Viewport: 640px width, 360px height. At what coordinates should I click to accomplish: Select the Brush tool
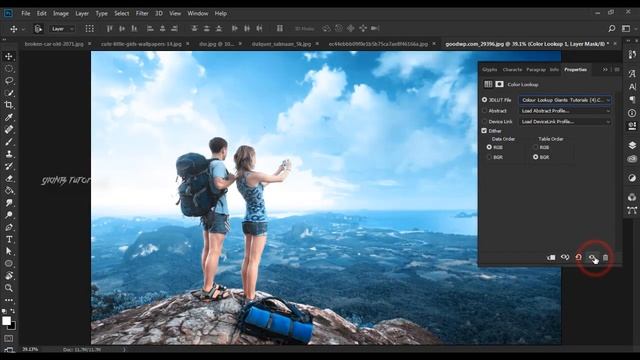[x=9, y=142]
